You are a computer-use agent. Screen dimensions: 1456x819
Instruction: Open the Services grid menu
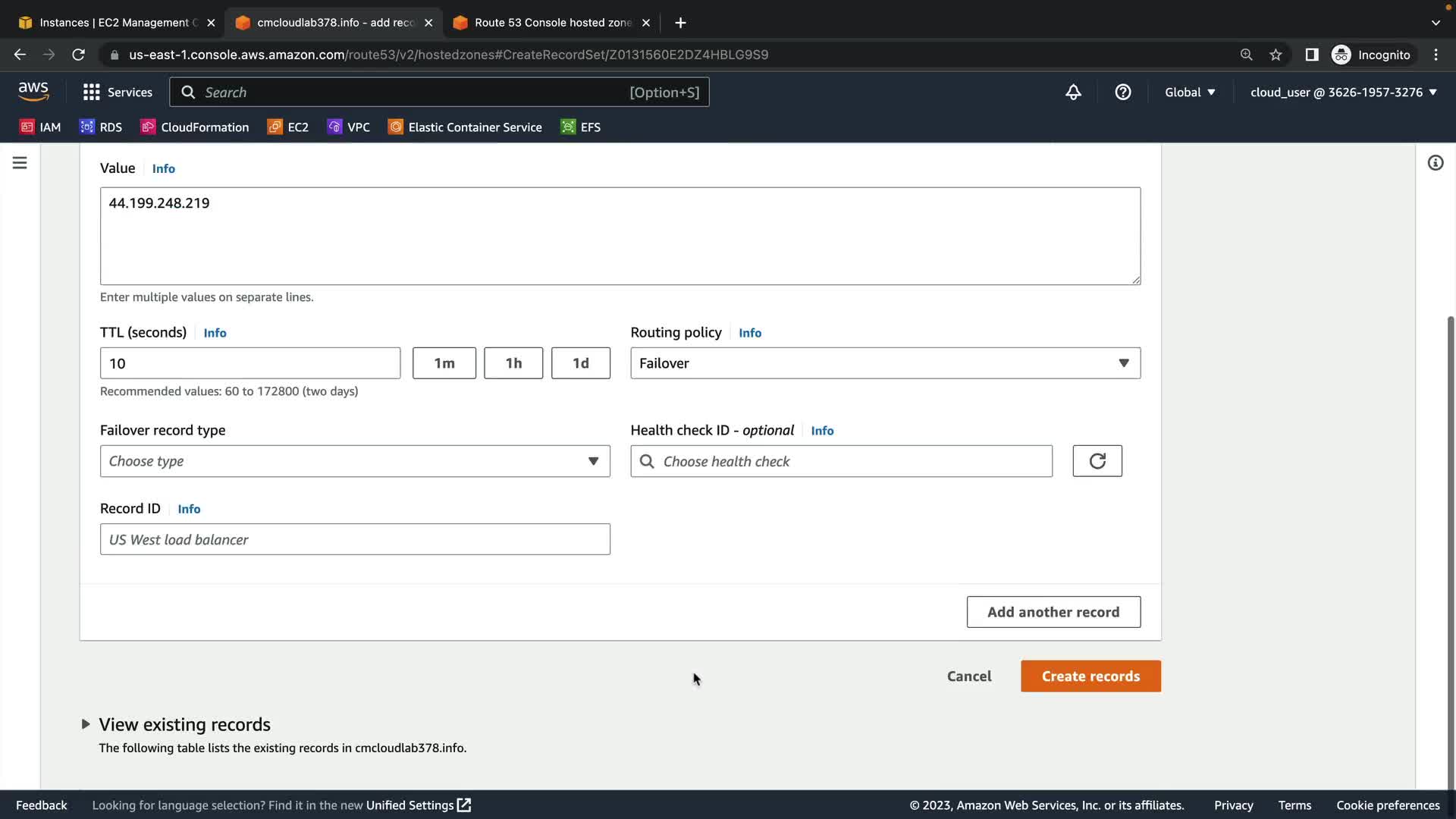[x=117, y=93]
